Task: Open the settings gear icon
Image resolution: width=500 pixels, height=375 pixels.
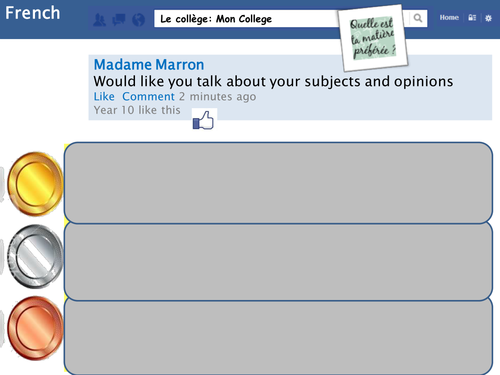Action: pos(488,18)
